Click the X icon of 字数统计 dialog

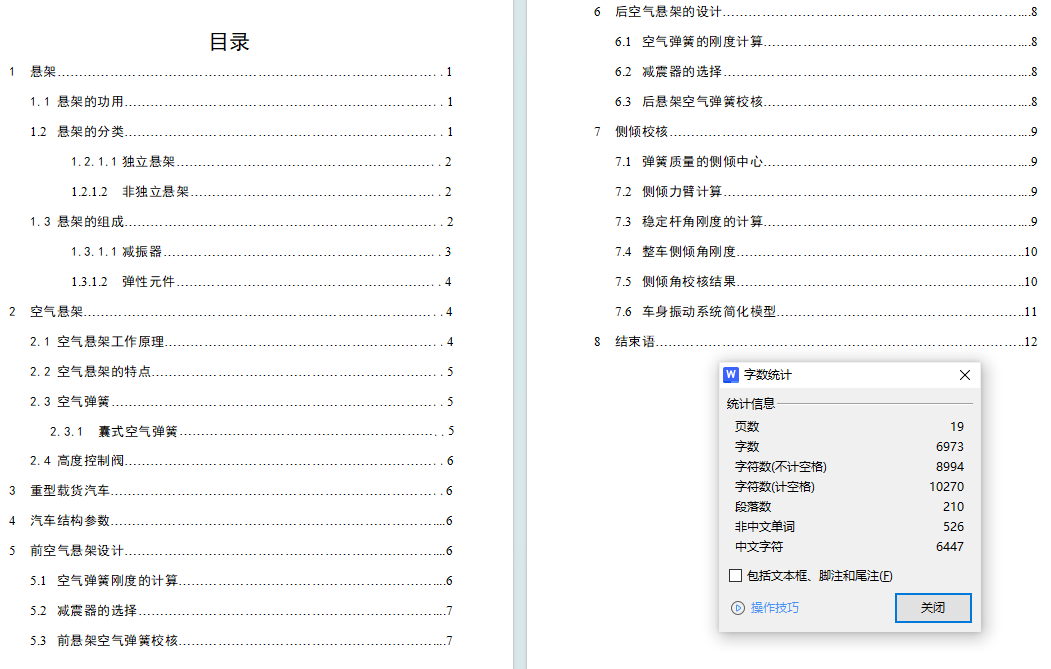tap(965, 375)
